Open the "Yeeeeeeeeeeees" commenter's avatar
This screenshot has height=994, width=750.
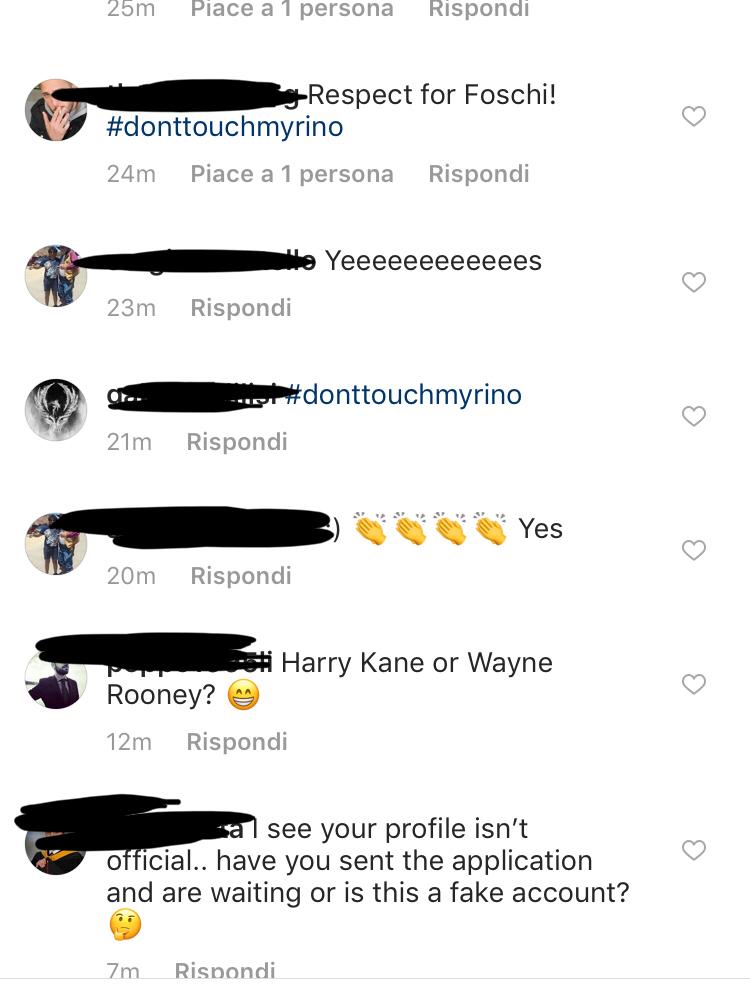coord(56,276)
